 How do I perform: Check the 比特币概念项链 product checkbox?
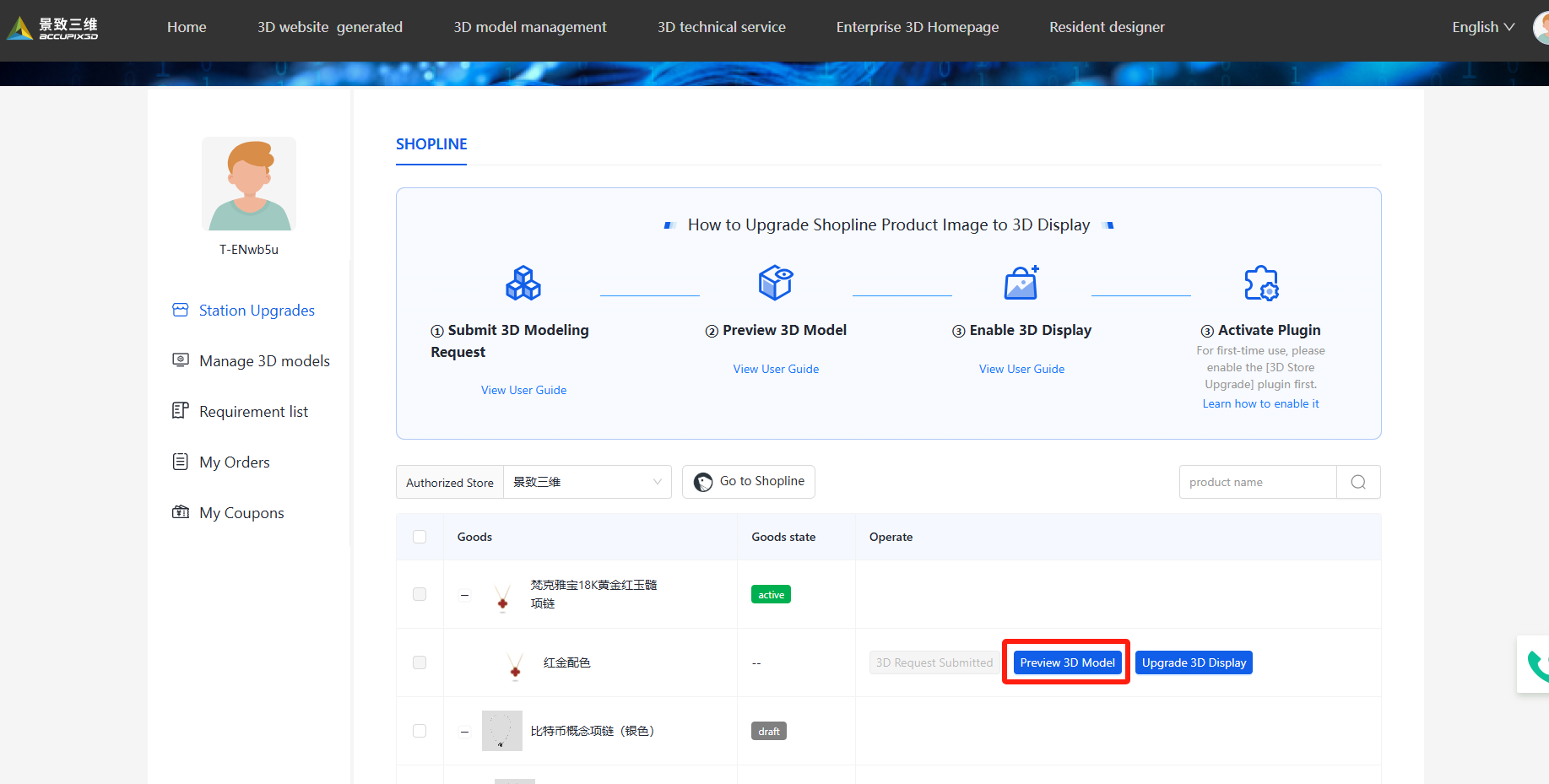pos(420,731)
